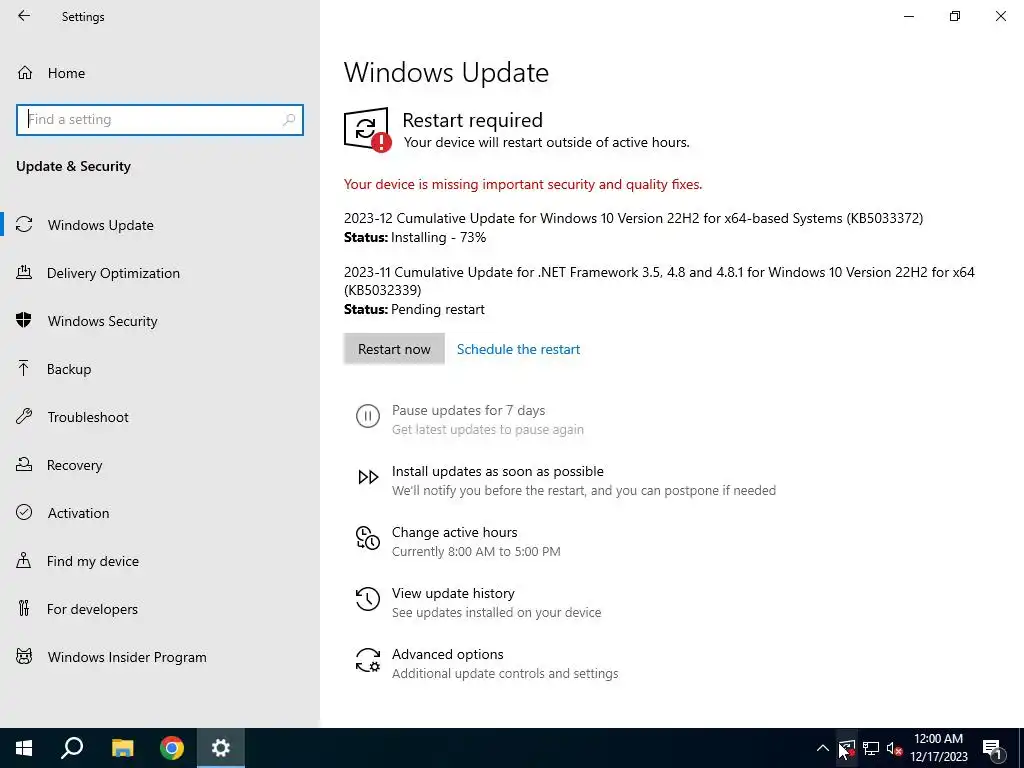The width and height of the screenshot is (1024, 768).
Task: Click the pause circle icon
Action: click(x=368, y=416)
